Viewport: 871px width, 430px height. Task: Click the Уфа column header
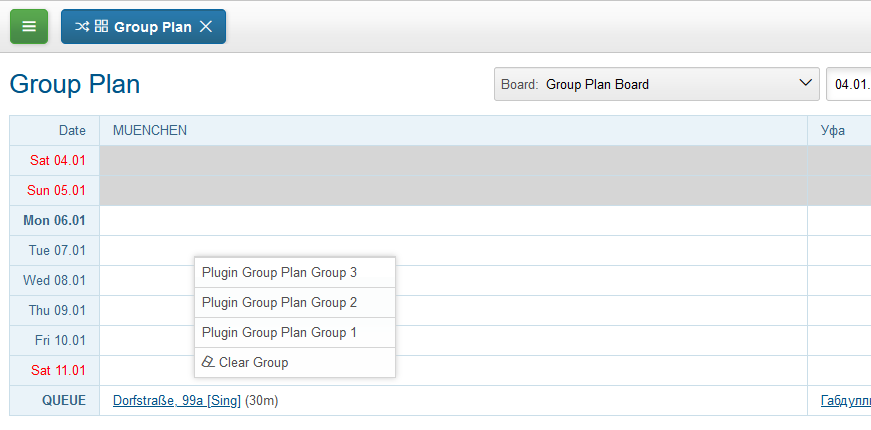832,131
